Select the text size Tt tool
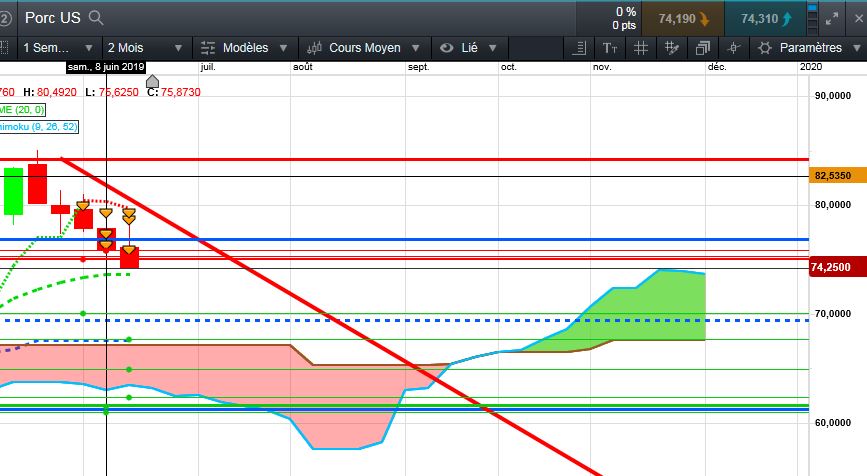Screen dimensions: 867x476 point(610,48)
